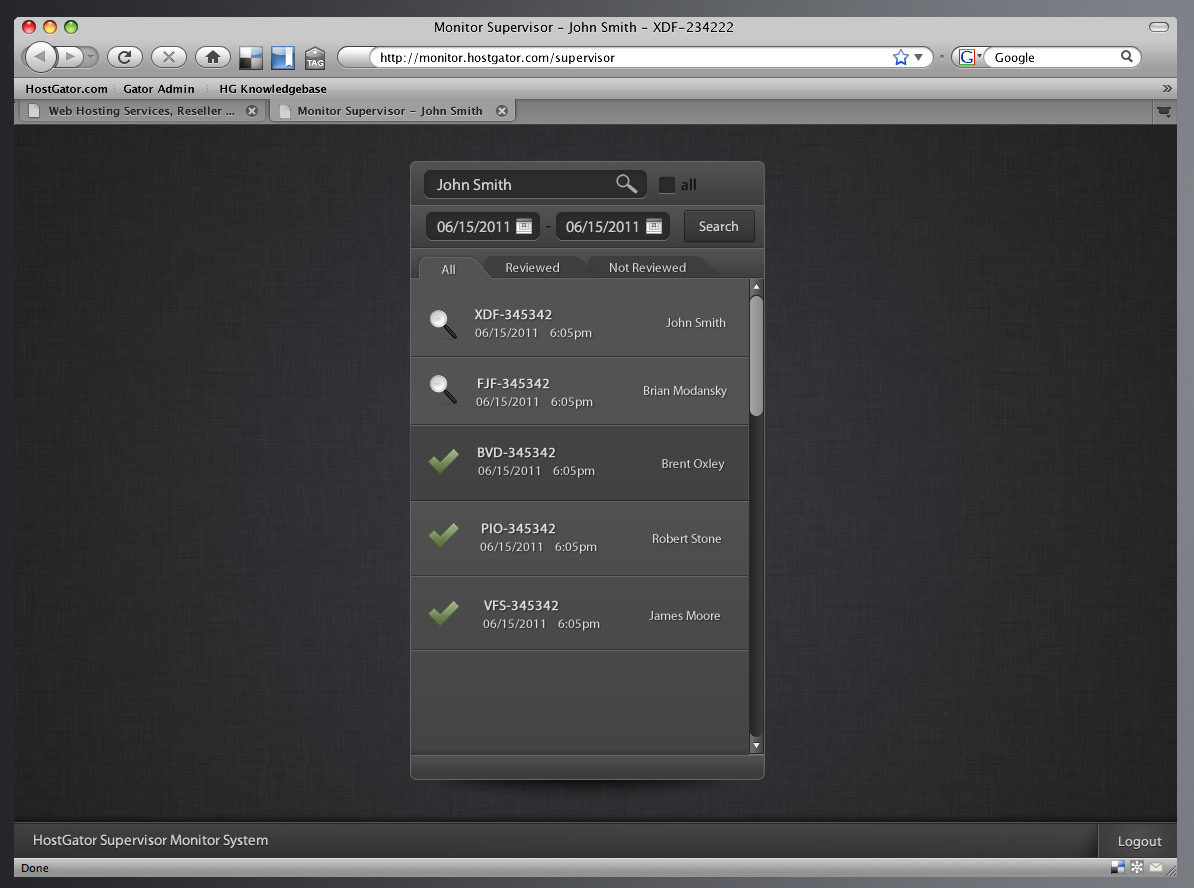Image resolution: width=1194 pixels, height=888 pixels.
Task: Click the TAG toolbar icon
Action: 314,59
